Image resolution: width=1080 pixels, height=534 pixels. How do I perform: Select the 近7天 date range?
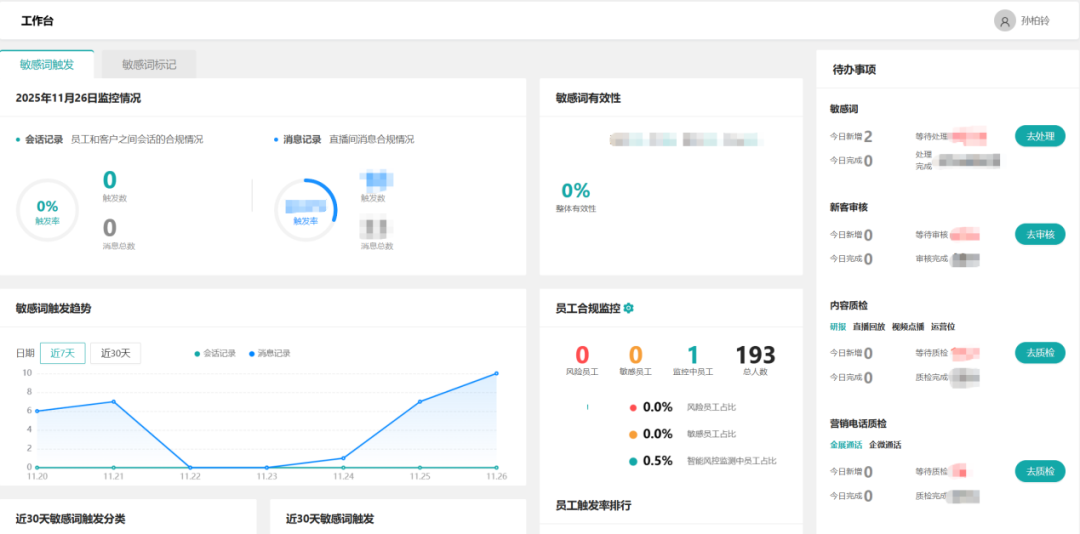coord(62,353)
